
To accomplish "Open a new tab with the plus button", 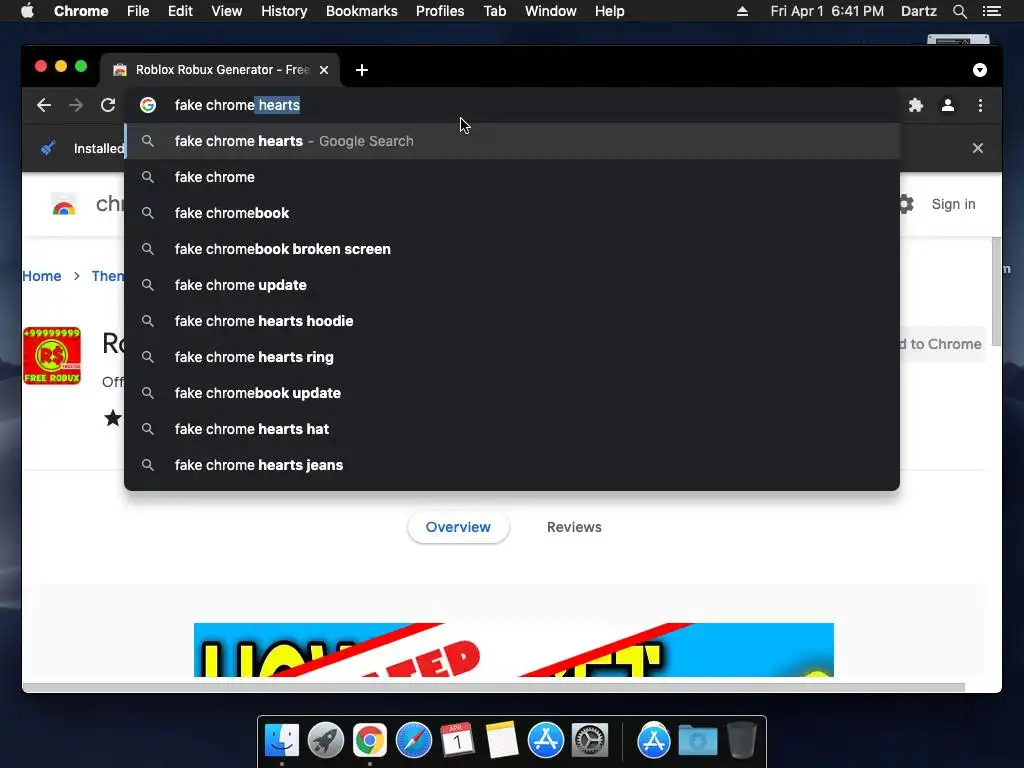I will [x=362, y=70].
